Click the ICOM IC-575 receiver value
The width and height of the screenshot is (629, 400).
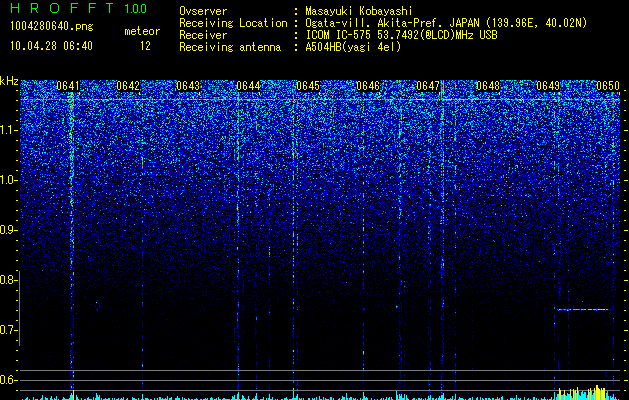click(x=401, y=35)
